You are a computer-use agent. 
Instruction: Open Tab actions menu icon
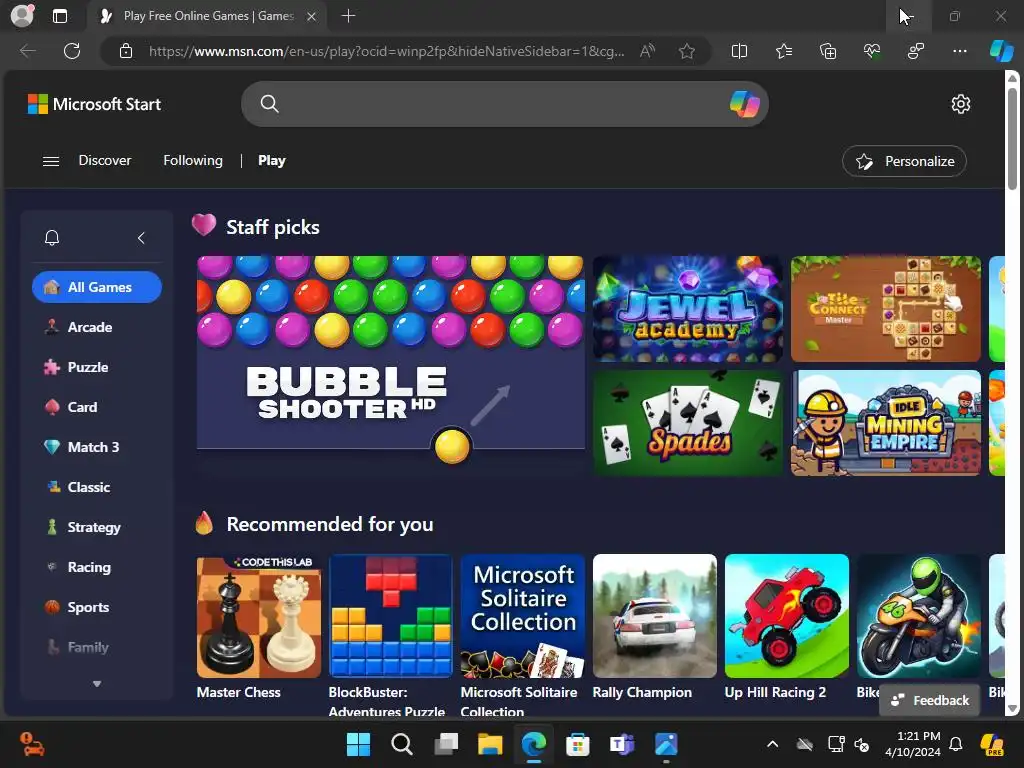point(59,16)
